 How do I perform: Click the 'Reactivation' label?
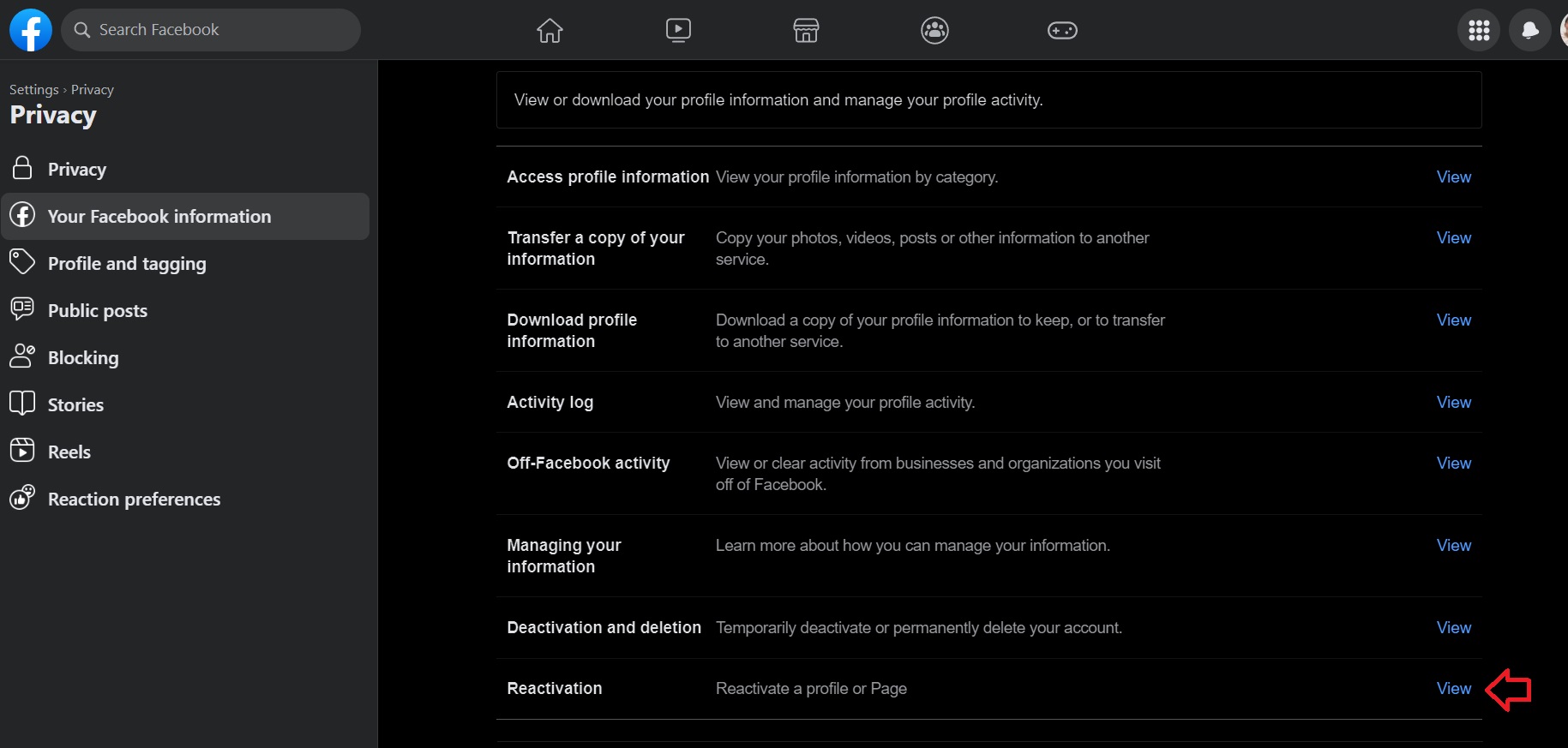(554, 688)
